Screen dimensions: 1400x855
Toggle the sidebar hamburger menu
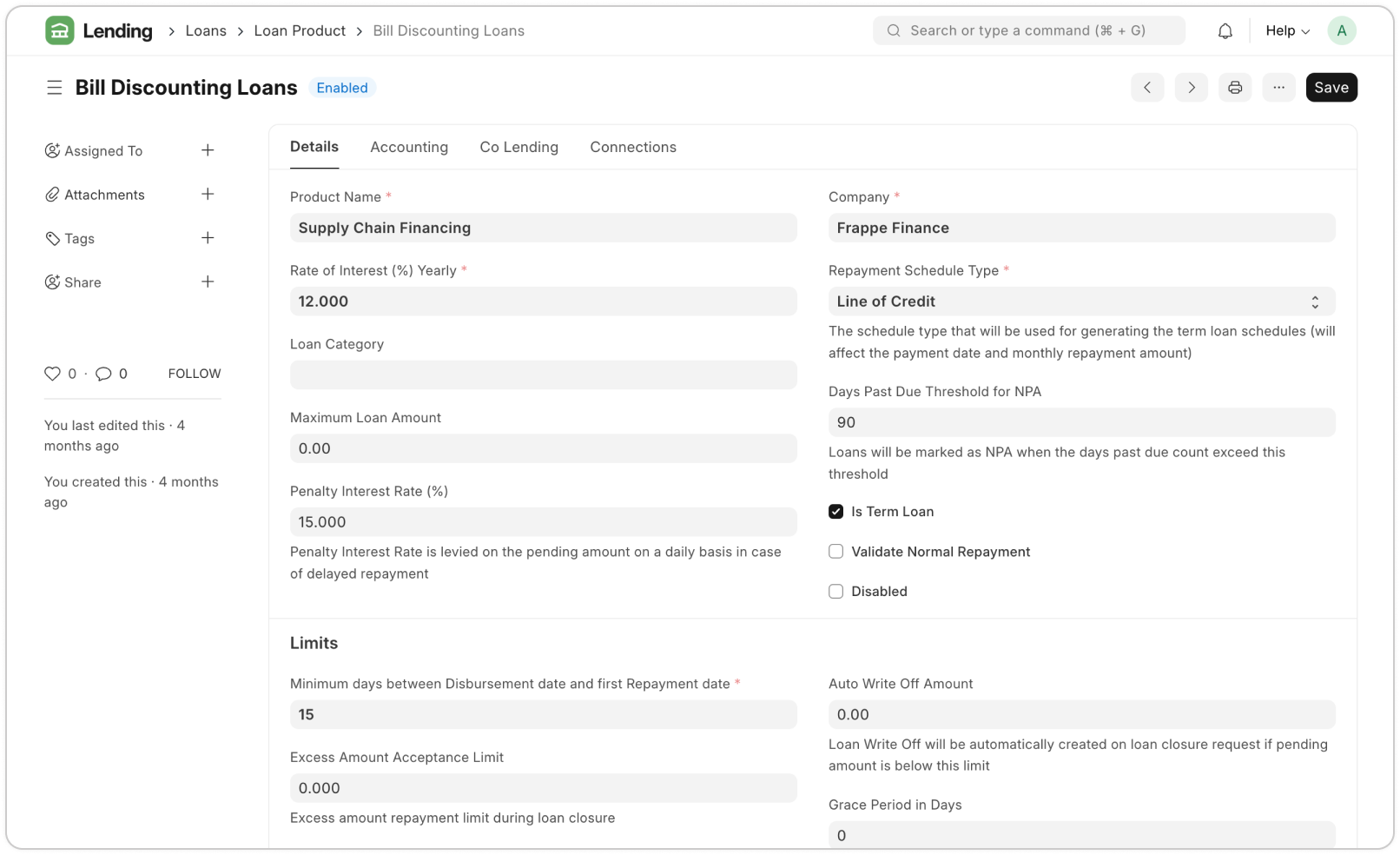click(54, 88)
